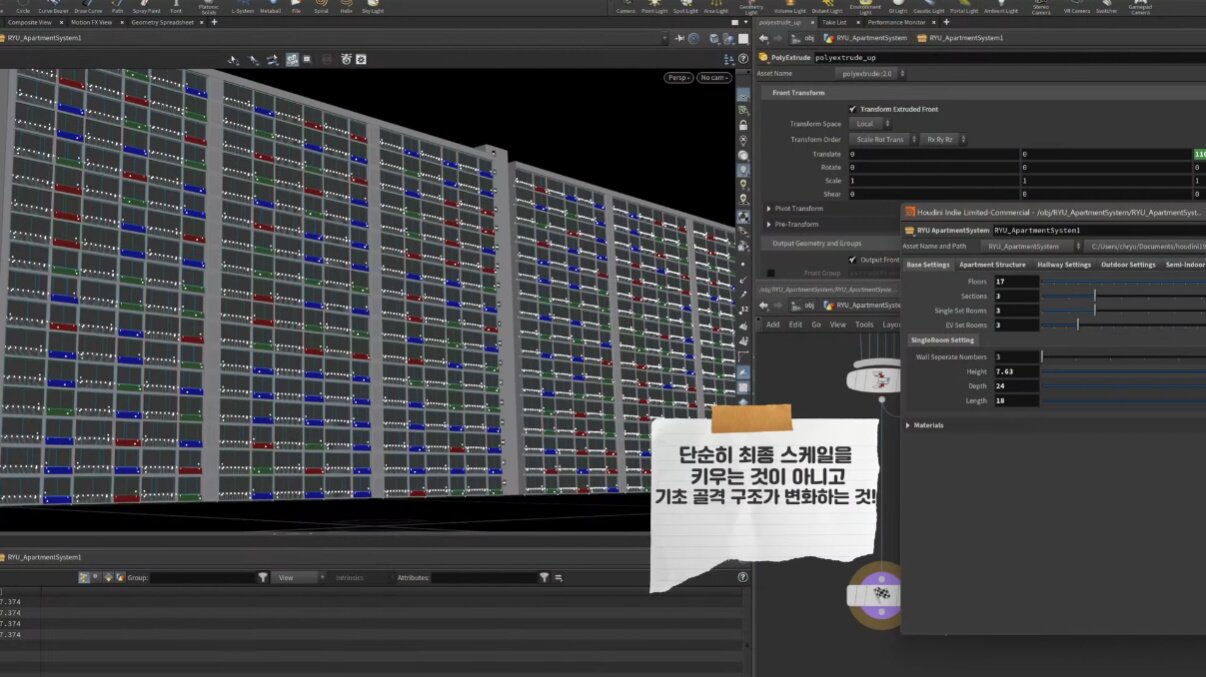
Task: Select the L-System shelf tool
Action: pos(242,8)
